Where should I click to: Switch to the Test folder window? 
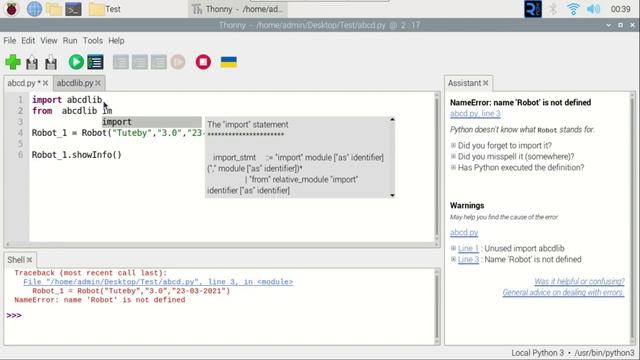click(x=104, y=9)
